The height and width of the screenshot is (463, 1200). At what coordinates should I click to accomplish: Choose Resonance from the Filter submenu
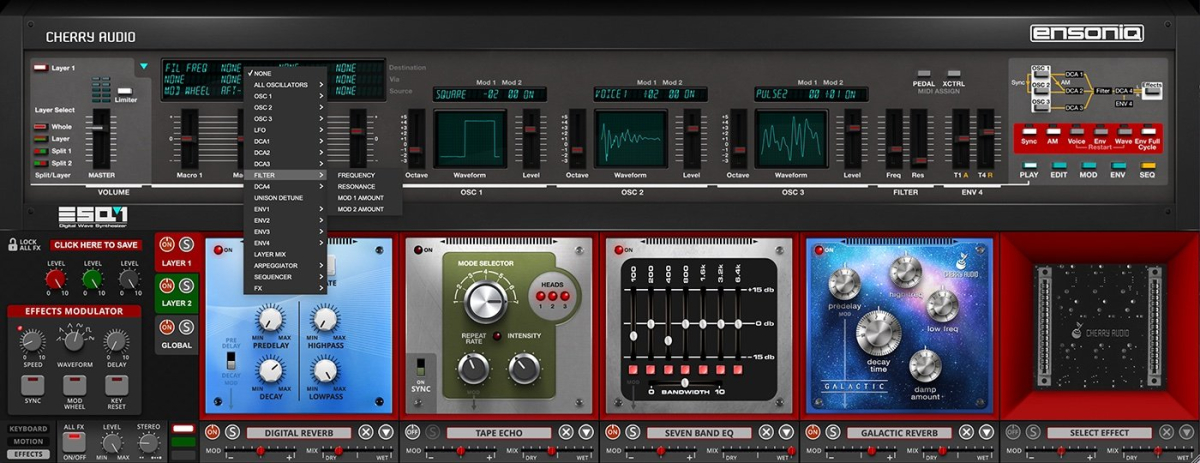tap(367, 187)
